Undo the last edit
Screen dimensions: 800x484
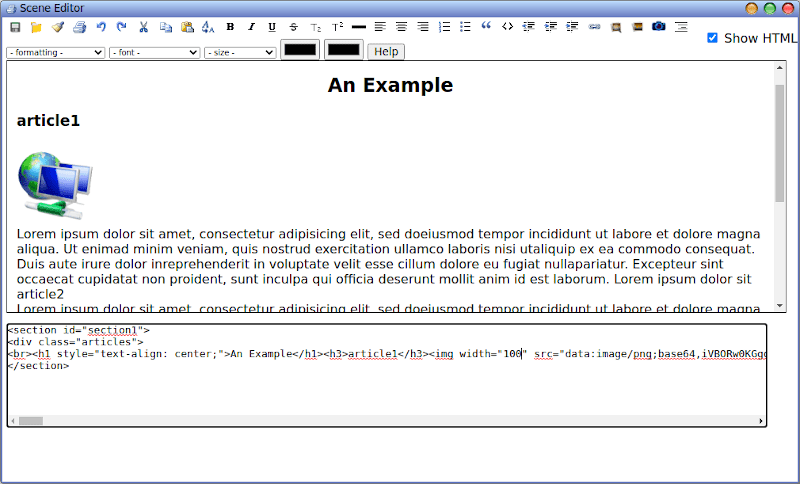[x=101, y=27]
